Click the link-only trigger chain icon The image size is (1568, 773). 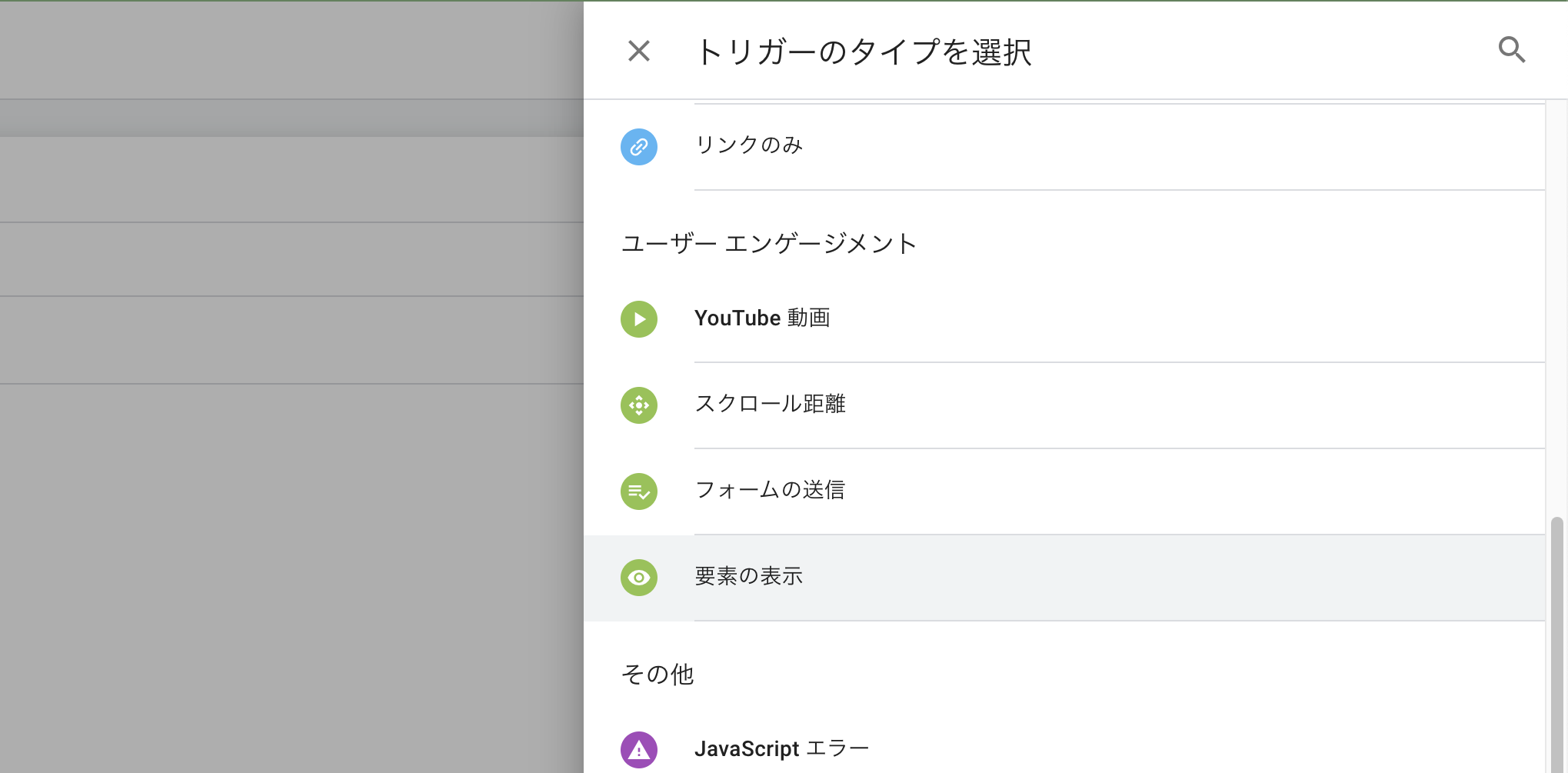pos(638,146)
